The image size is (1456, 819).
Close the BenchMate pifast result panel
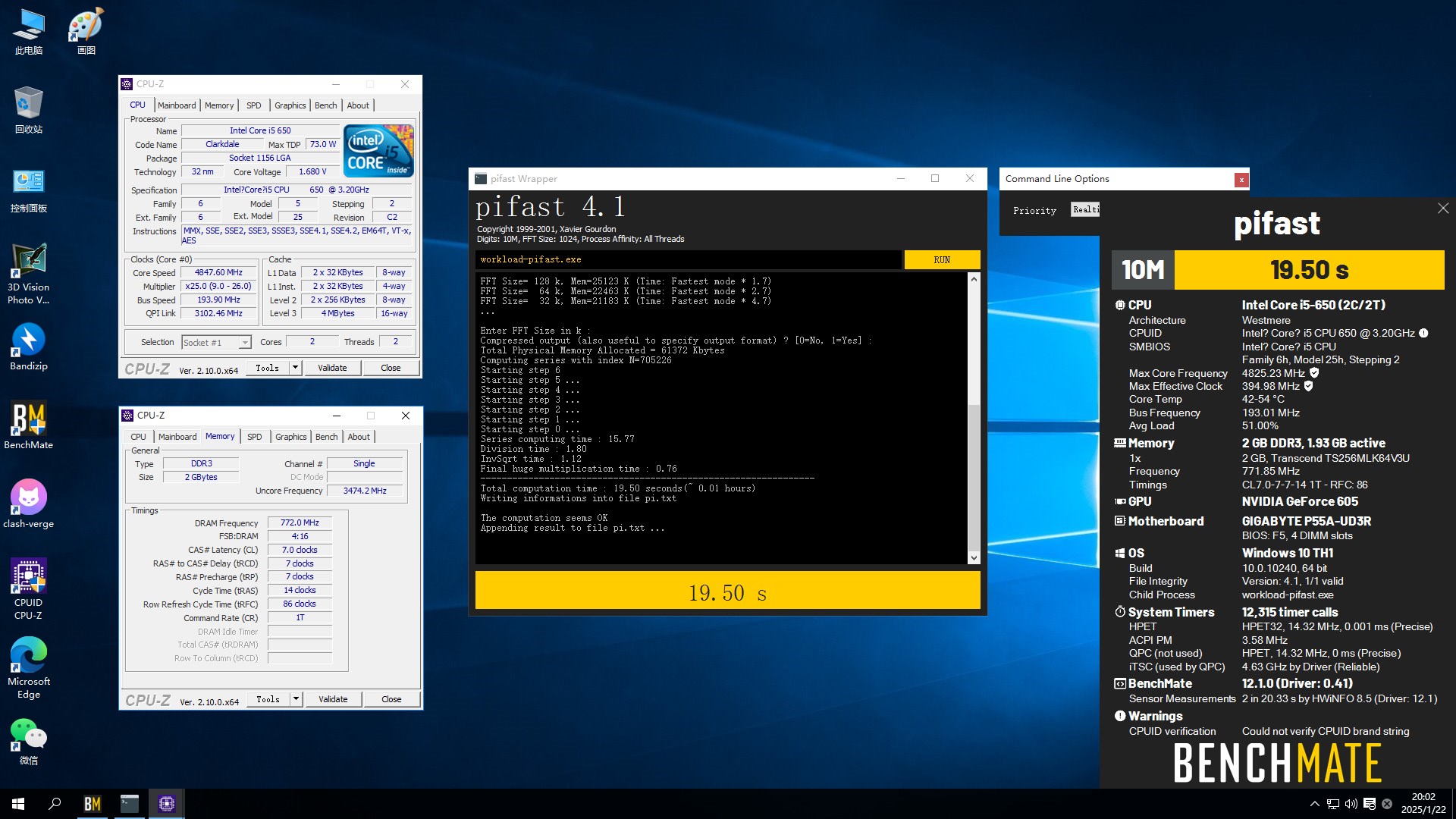point(1443,209)
